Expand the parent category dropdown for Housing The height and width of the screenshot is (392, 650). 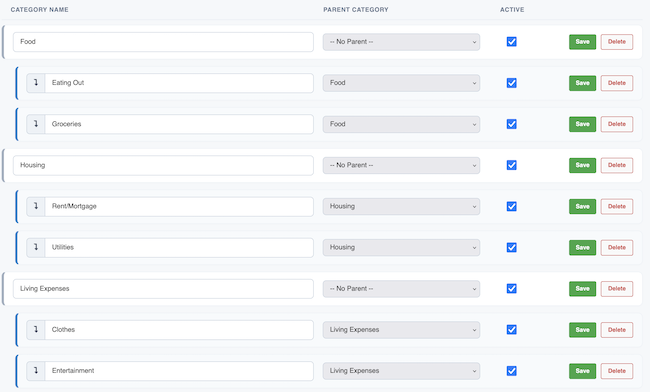click(x=401, y=165)
